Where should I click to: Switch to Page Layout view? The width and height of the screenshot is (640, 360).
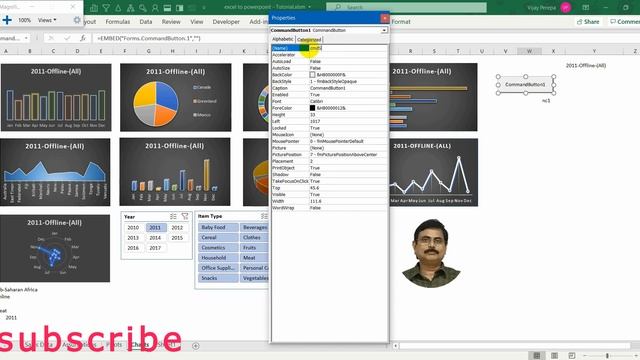click(554, 356)
